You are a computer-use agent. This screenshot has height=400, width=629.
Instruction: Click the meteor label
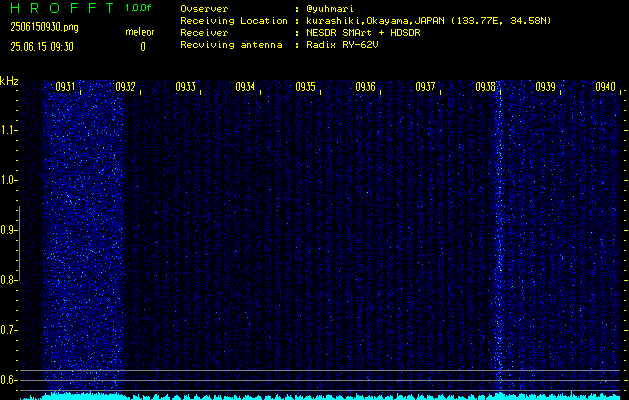click(x=140, y=32)
